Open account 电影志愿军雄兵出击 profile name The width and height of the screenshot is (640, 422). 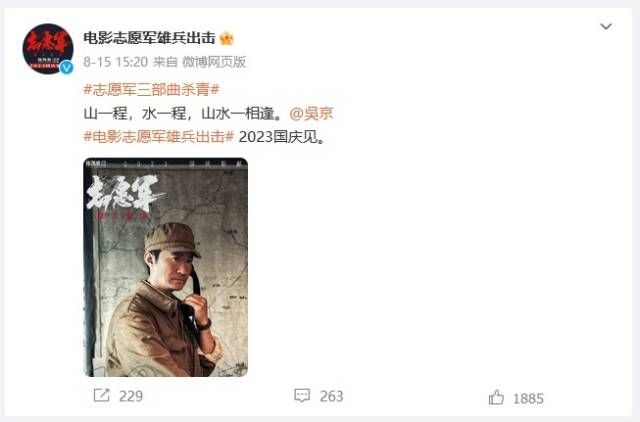pyautogui.click(x=149, y=38)
